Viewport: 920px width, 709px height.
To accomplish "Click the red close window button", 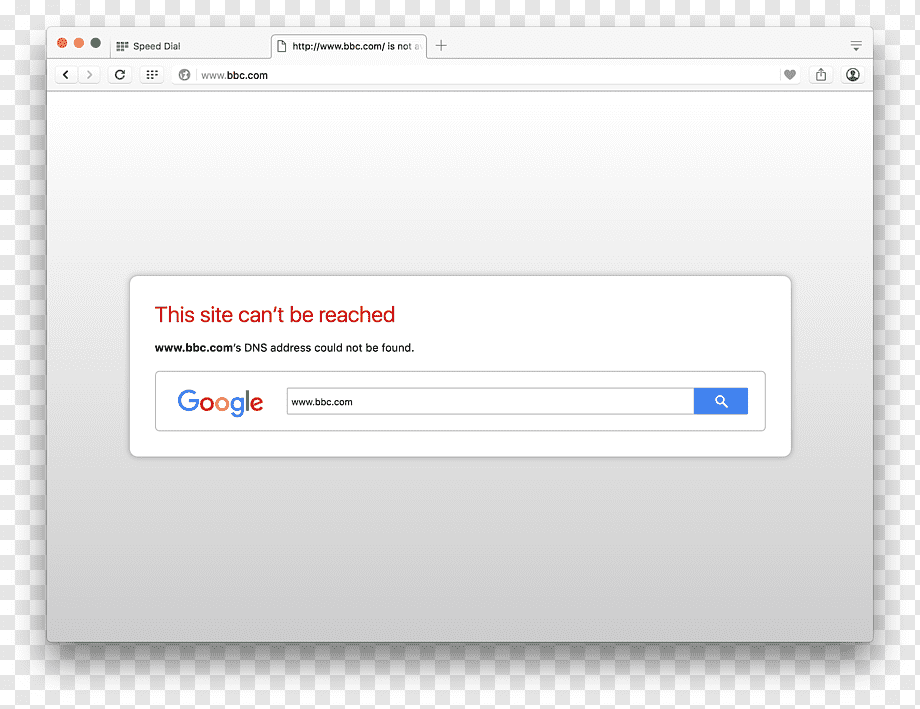I will [x=62, y=43].
